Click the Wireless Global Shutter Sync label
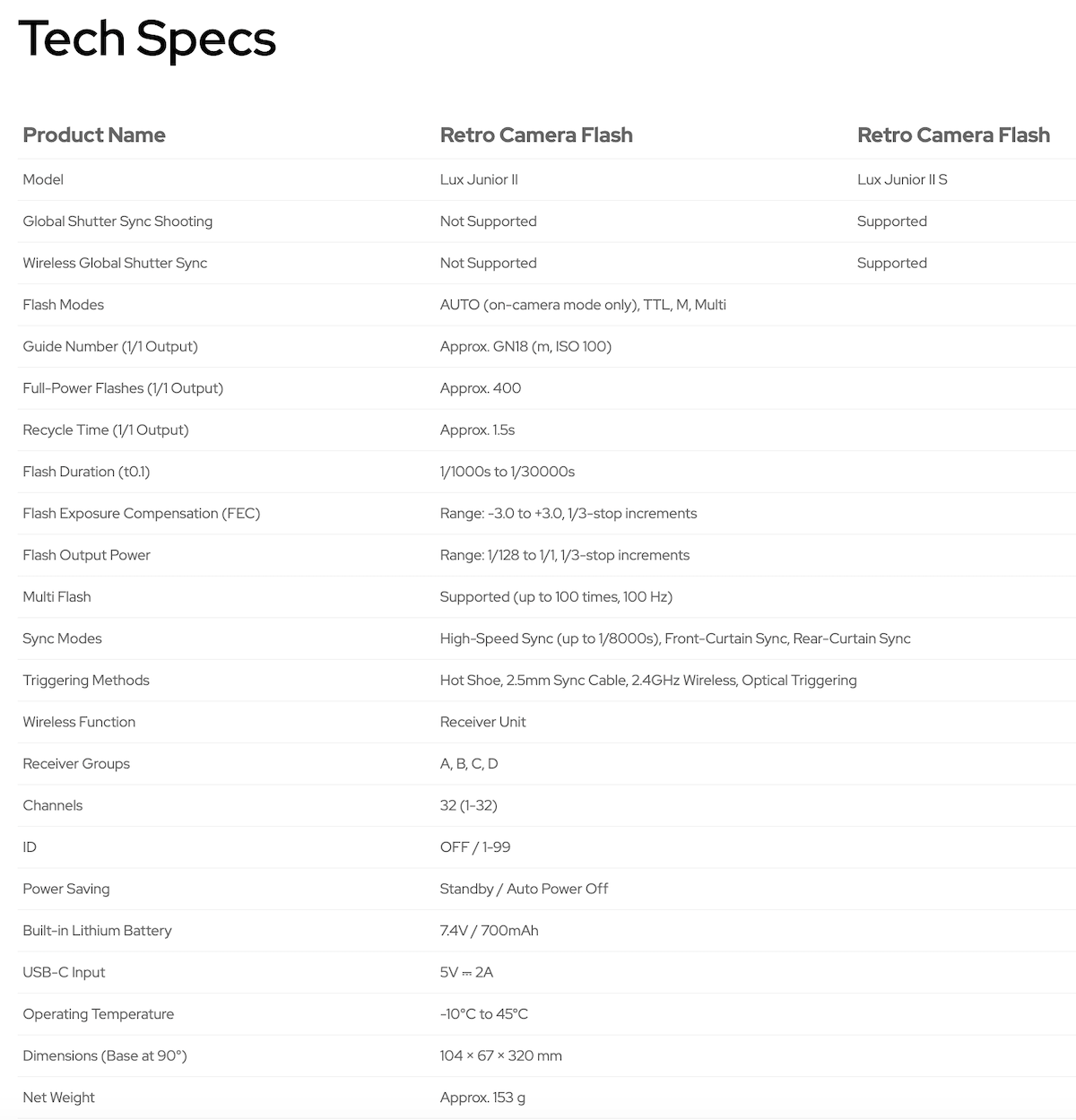1076x1120 pixels. [115, 263]
